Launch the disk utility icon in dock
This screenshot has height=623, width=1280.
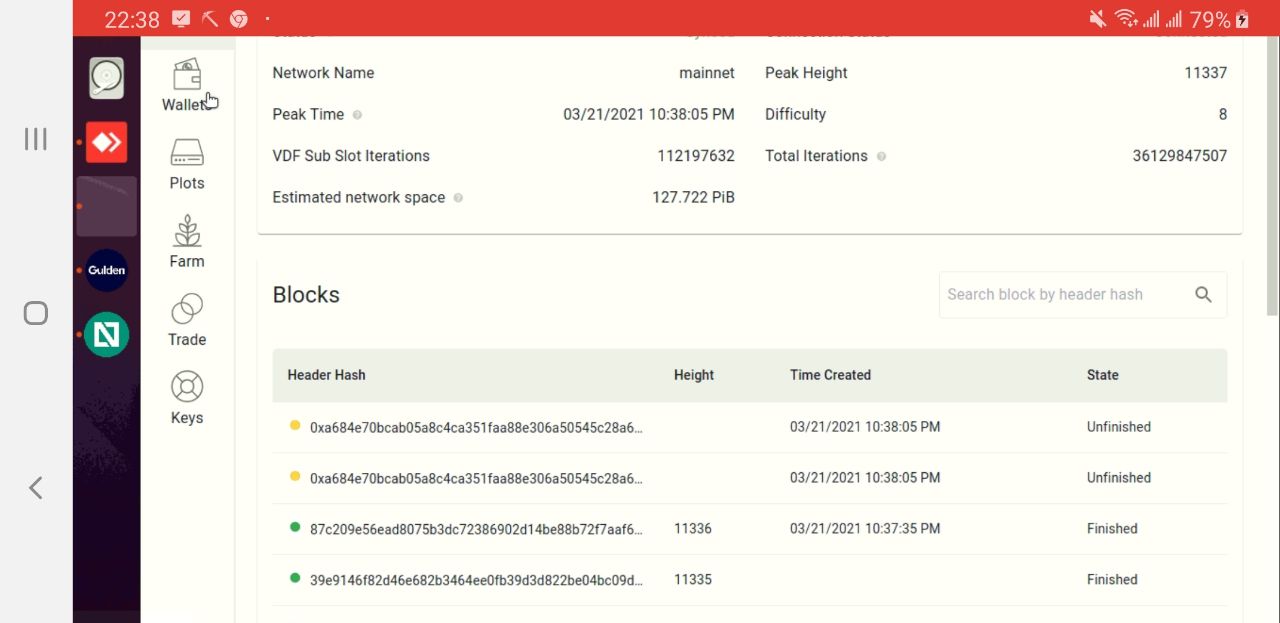[x=106, y=78]
